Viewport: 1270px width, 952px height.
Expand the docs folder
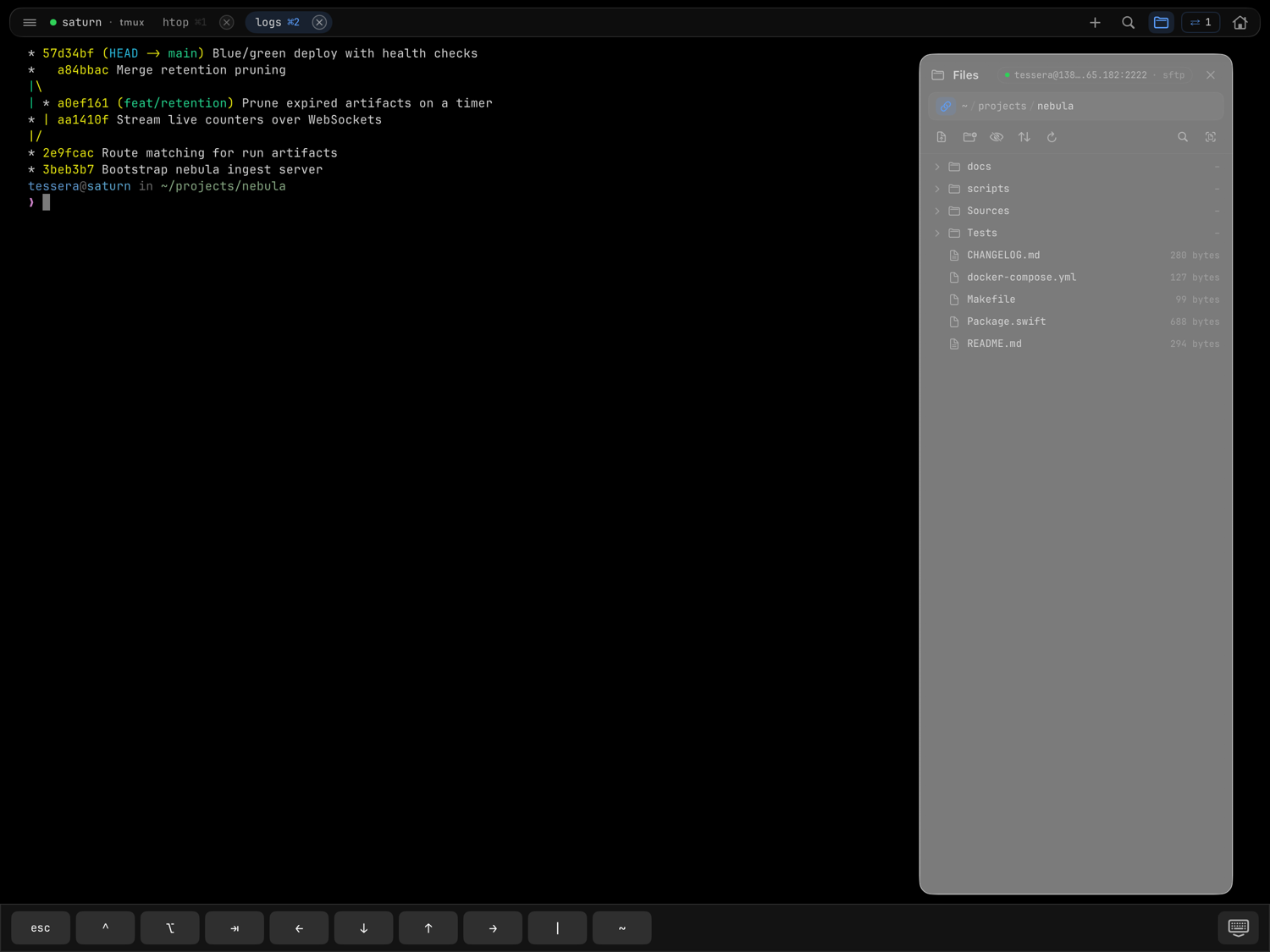[x=937, y=167]
